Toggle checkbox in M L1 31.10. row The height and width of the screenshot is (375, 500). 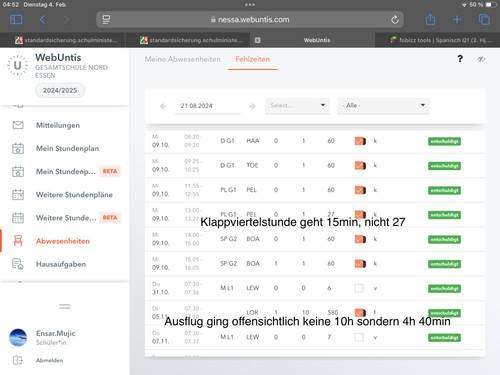pyautogui.click(x=359, y=288)
